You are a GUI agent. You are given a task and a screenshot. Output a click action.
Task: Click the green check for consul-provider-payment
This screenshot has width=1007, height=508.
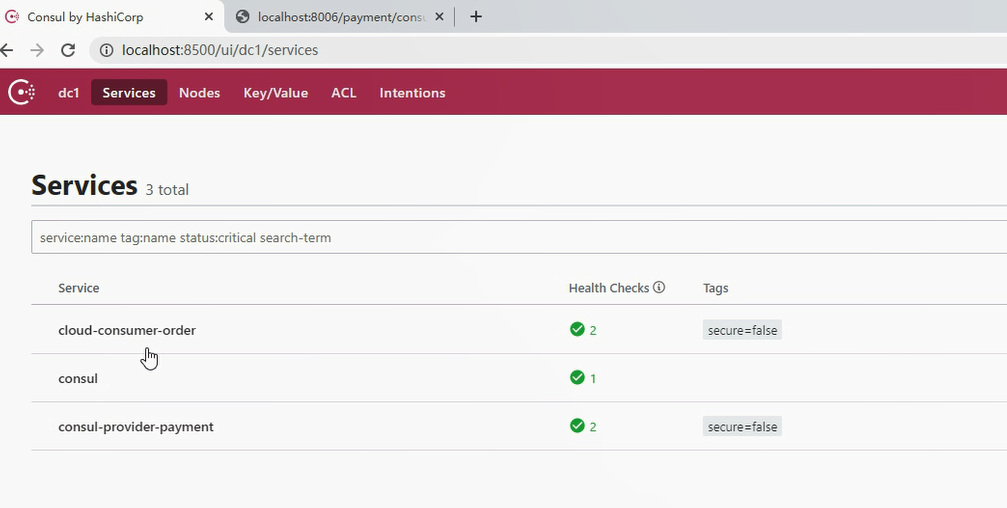pyautogui.click(x=577, y=425)
